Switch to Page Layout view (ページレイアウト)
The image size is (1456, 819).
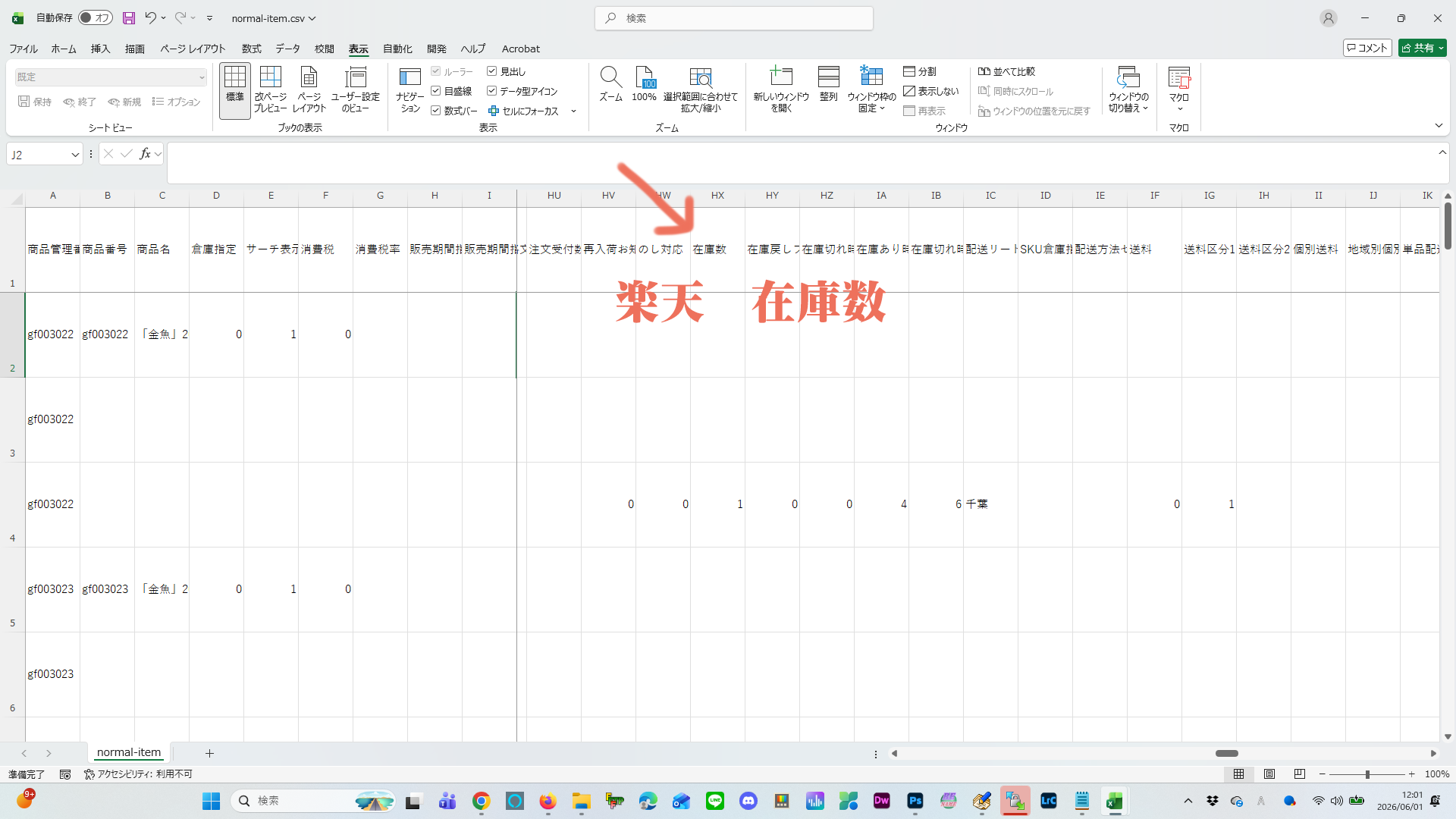309,91
